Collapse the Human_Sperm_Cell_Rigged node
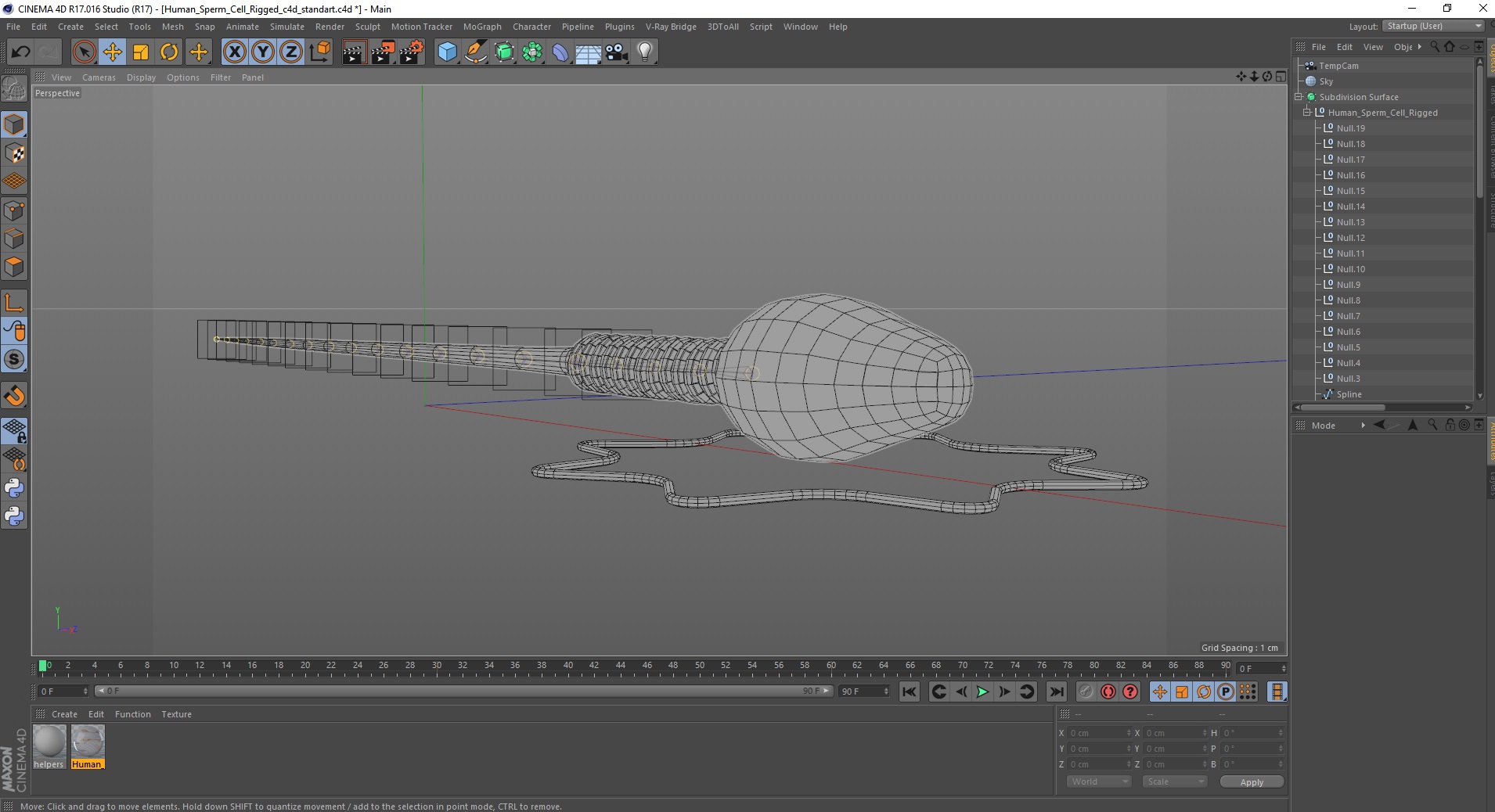 tap(1307, 113)
